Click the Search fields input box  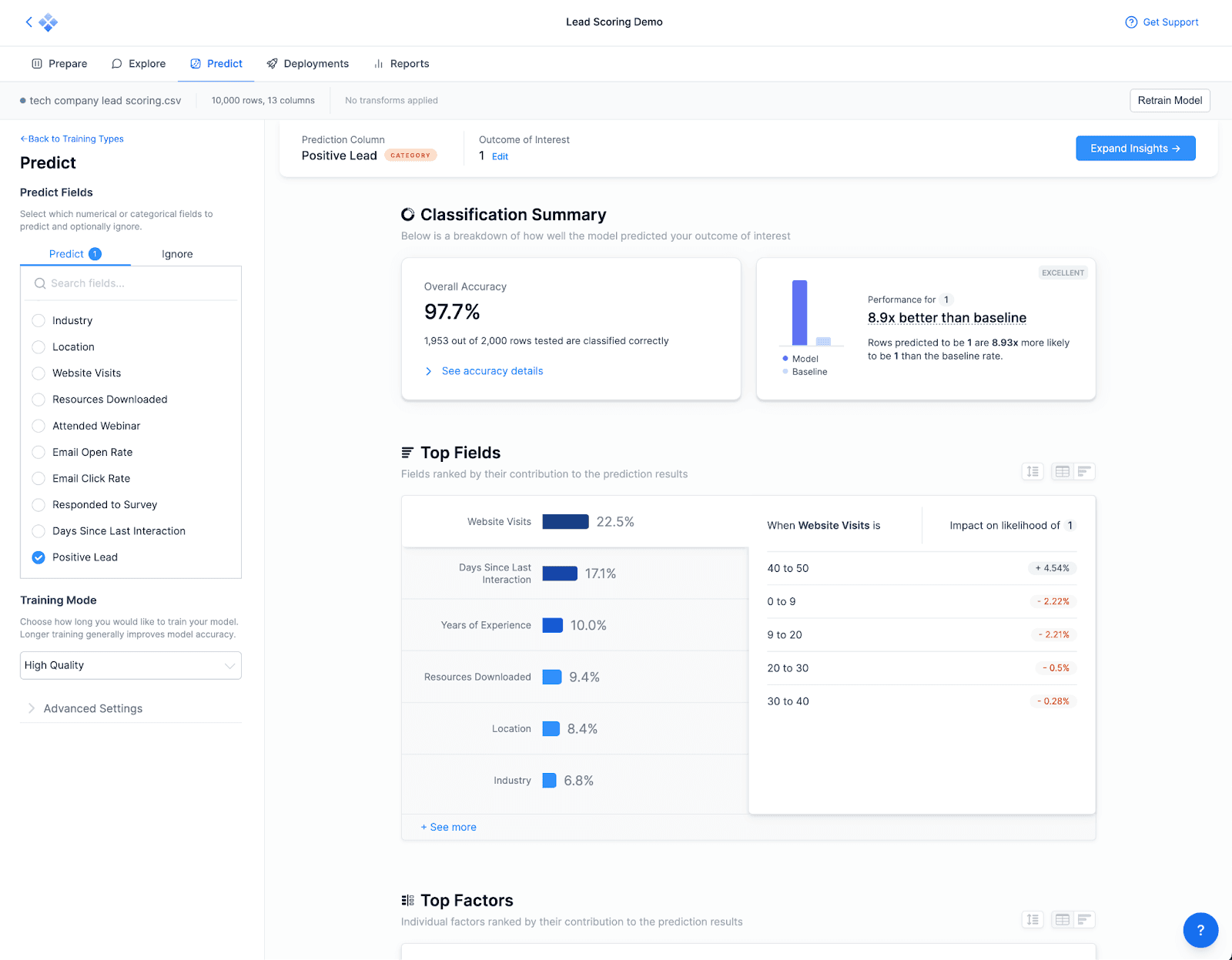pyautogui.click(x=131, y=283)
